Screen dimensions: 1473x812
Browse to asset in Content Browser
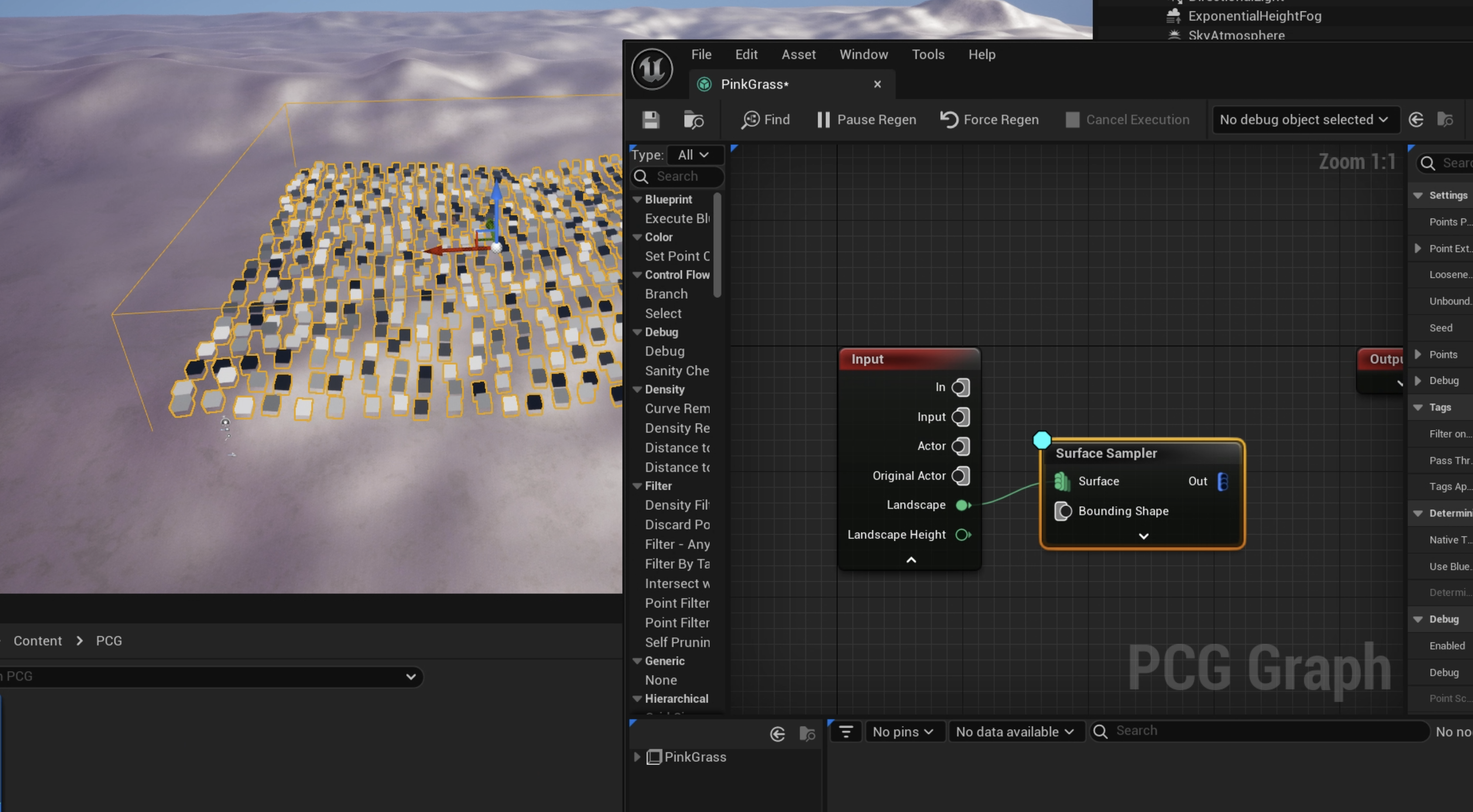coord(694,120)
